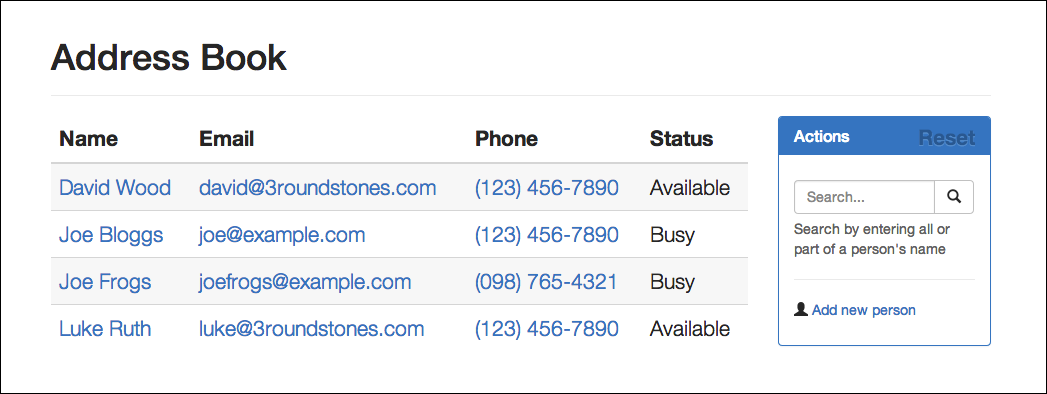Click the Name column header
The width and height of the screenshot is (1047, 394).
tap(88, 139)
